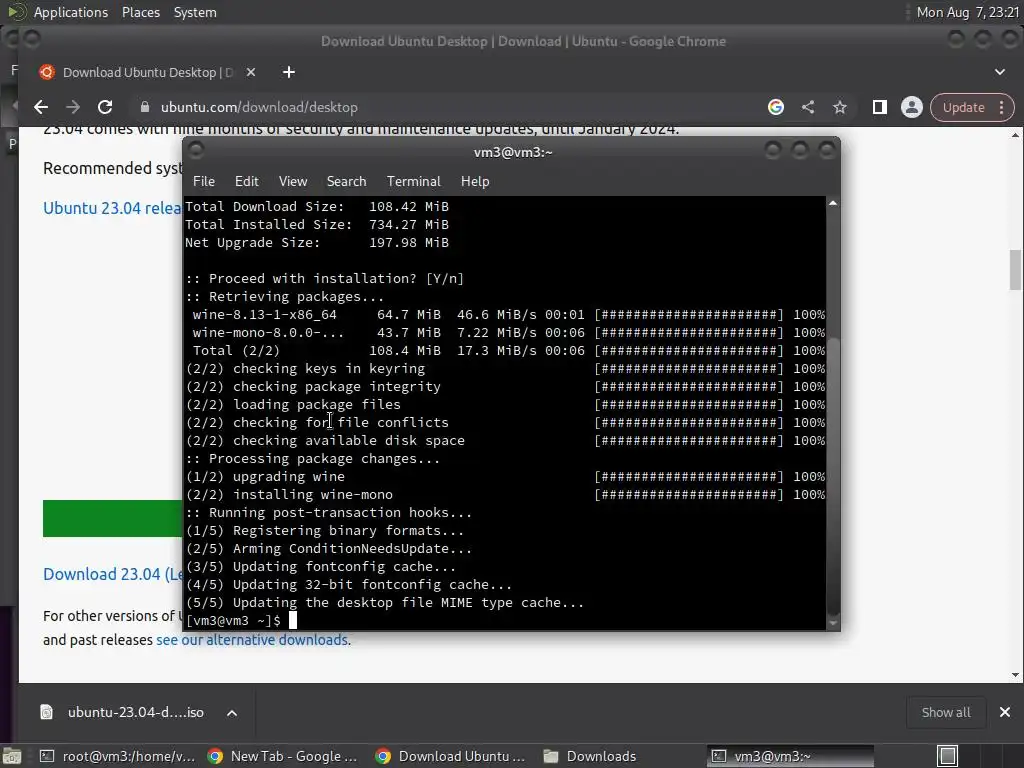
Task: Click the line 'Proceed with installation? [Y/n]'
Action: click(x=325, y=279)
